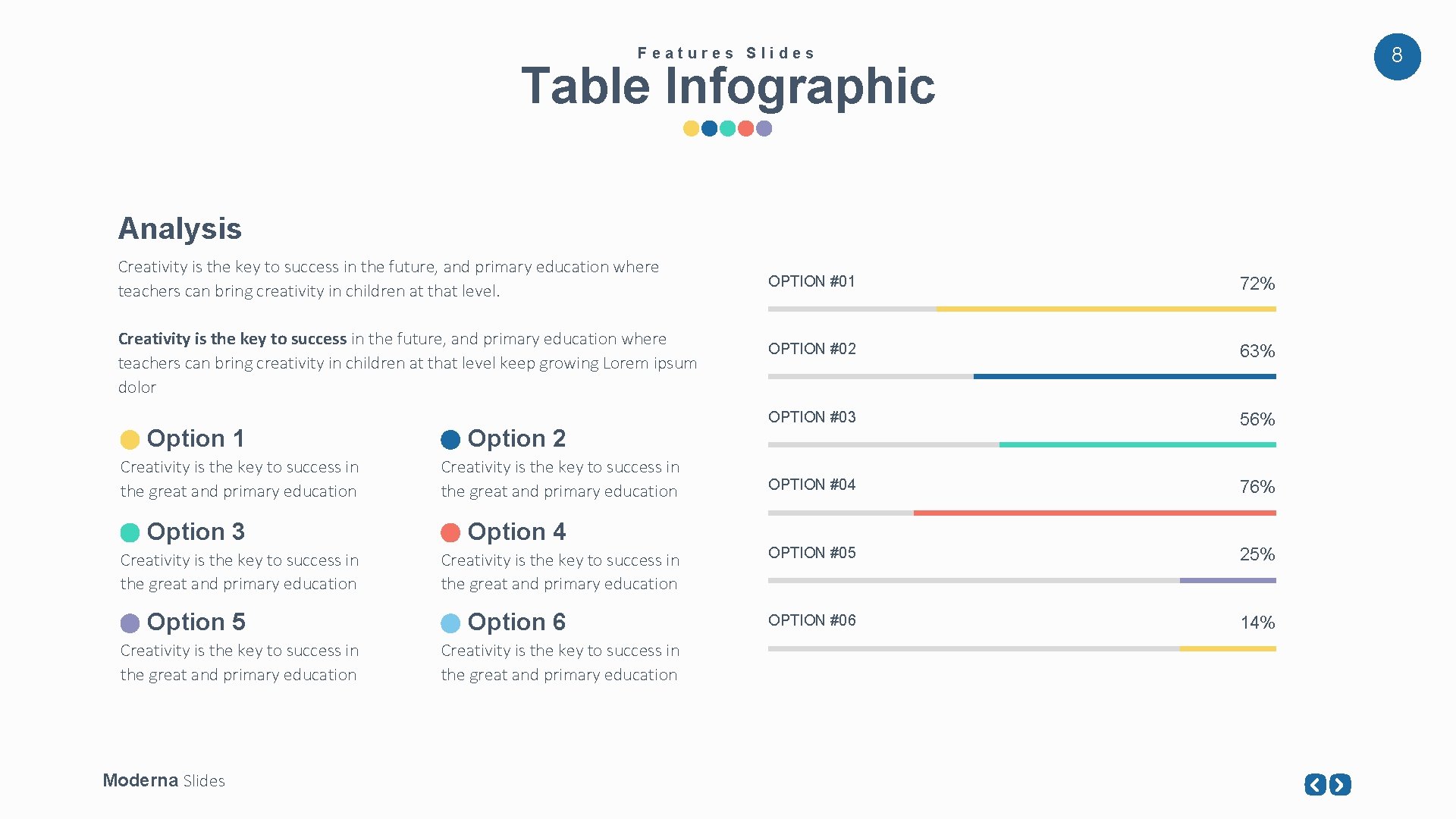
Task: Click the previous slide arrow icon
Action: [x=1316, y=784]
